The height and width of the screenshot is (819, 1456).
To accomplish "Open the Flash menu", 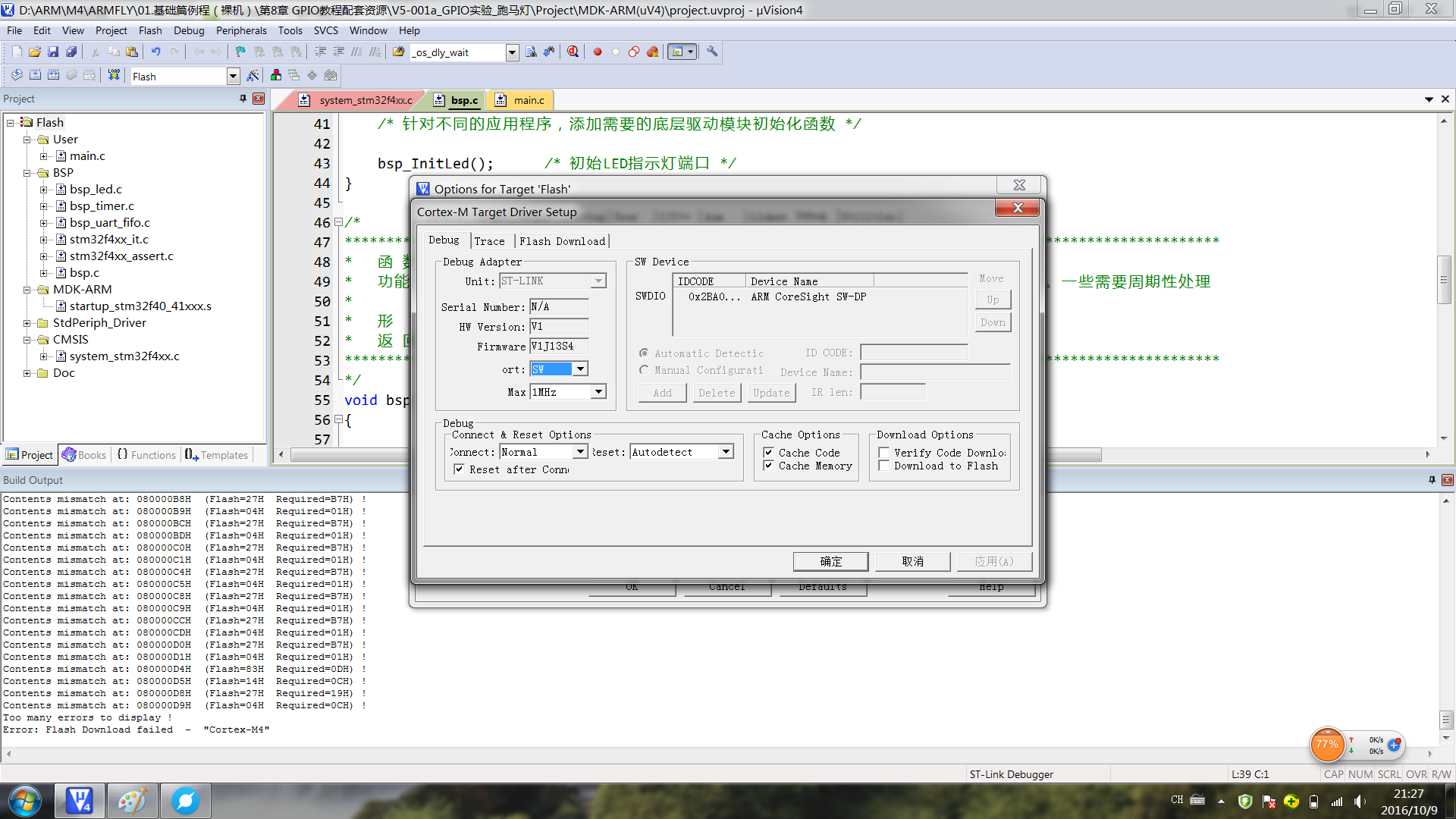I will click(x=150, y=30).
